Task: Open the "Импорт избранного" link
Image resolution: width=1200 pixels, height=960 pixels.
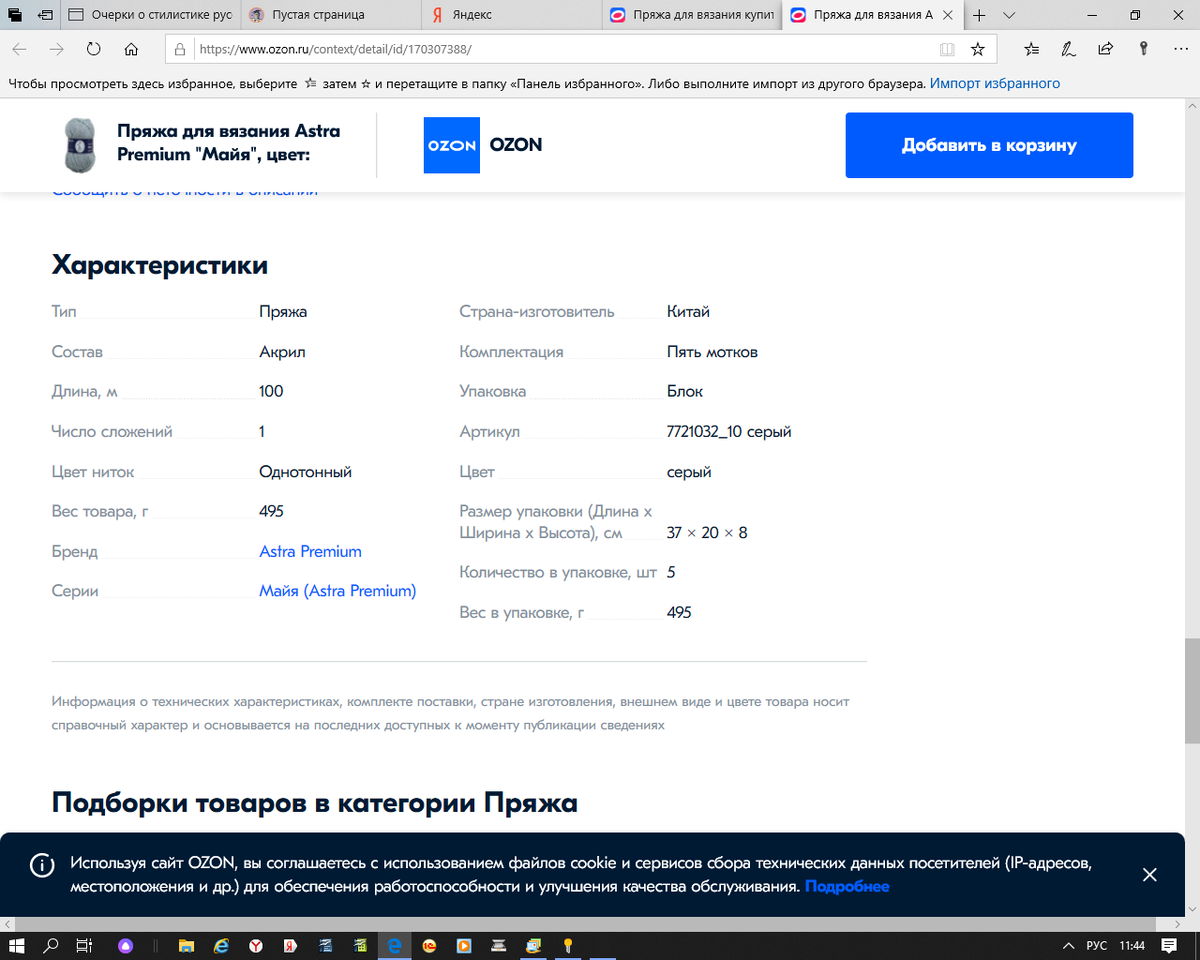Action: coord(993,83)
